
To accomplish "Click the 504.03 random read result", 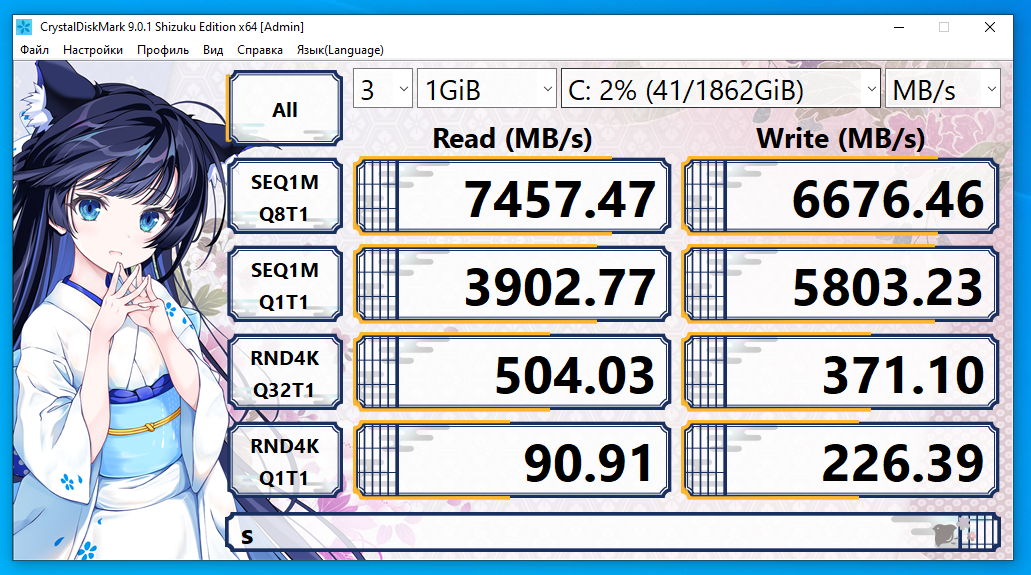I will (512, 373).
